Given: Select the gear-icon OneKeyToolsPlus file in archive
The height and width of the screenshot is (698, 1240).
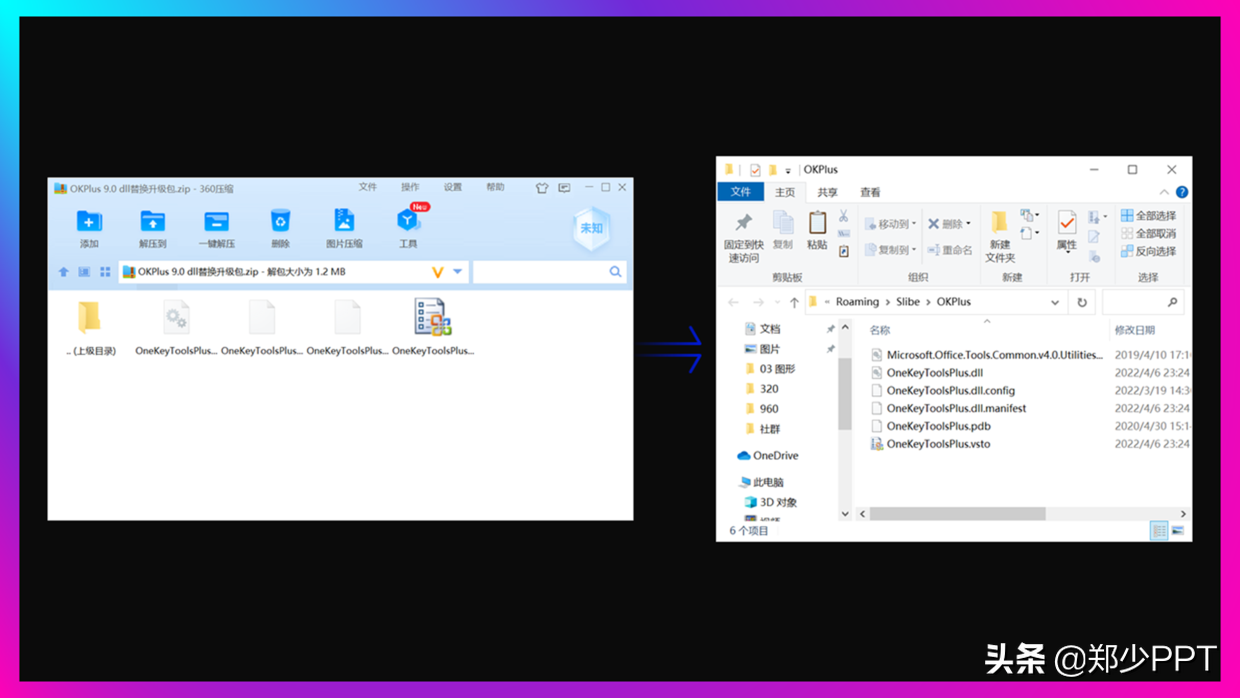Looking at the screenshot, I should (176, 327).
